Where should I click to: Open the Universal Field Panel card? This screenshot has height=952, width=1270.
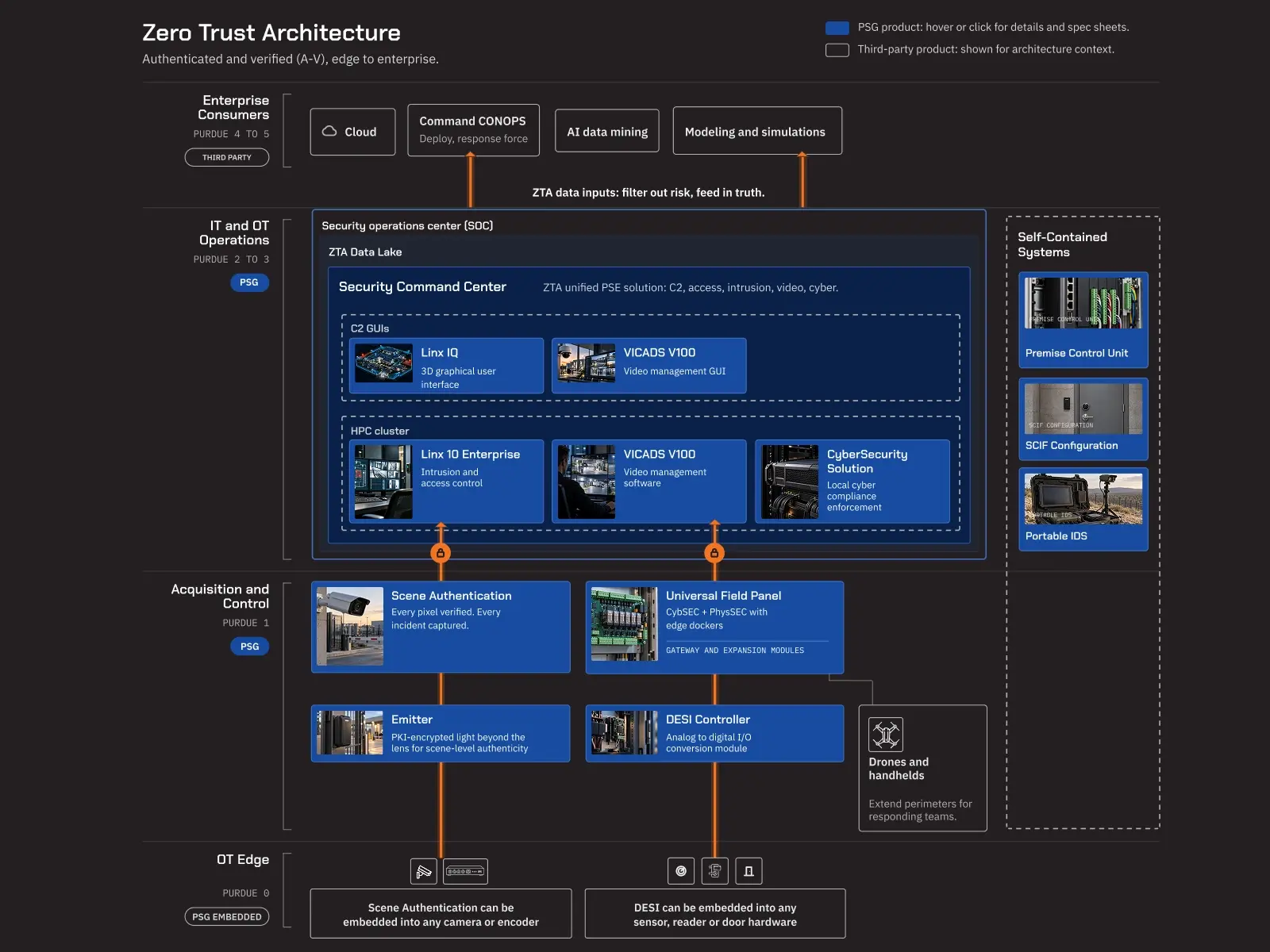714,628
